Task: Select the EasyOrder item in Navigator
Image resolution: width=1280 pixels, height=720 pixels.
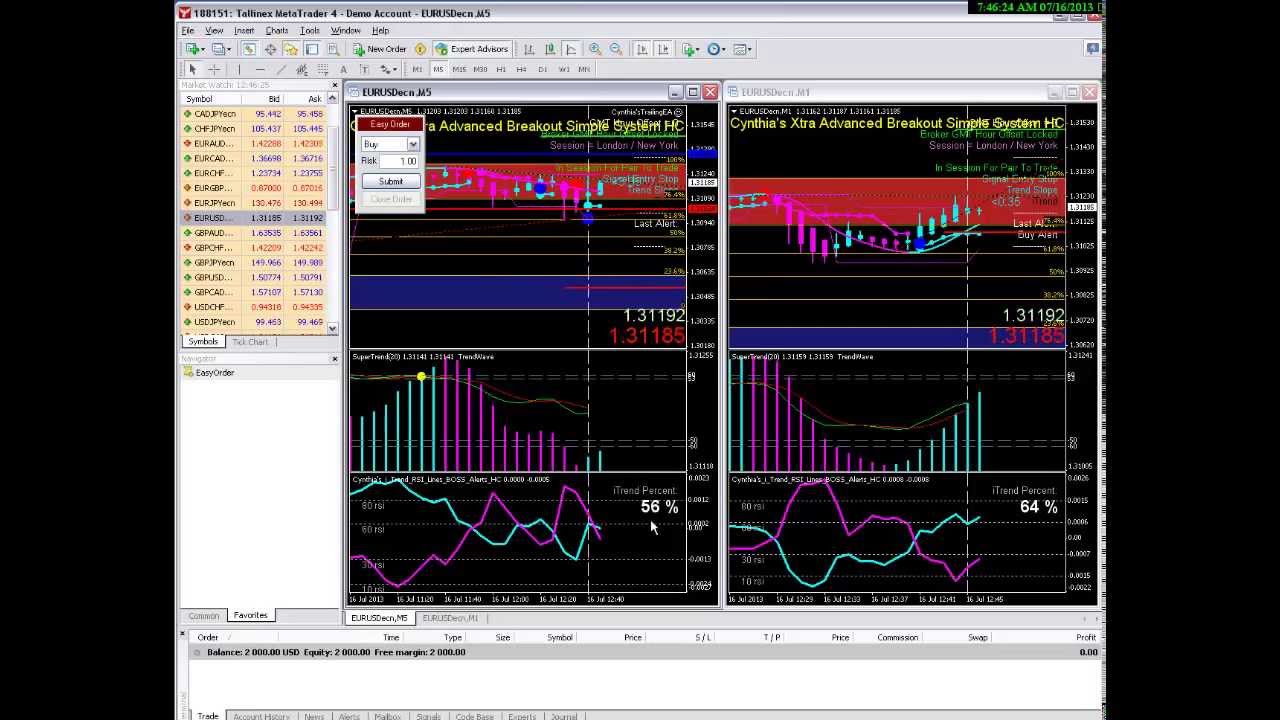Action: (215, 373)
